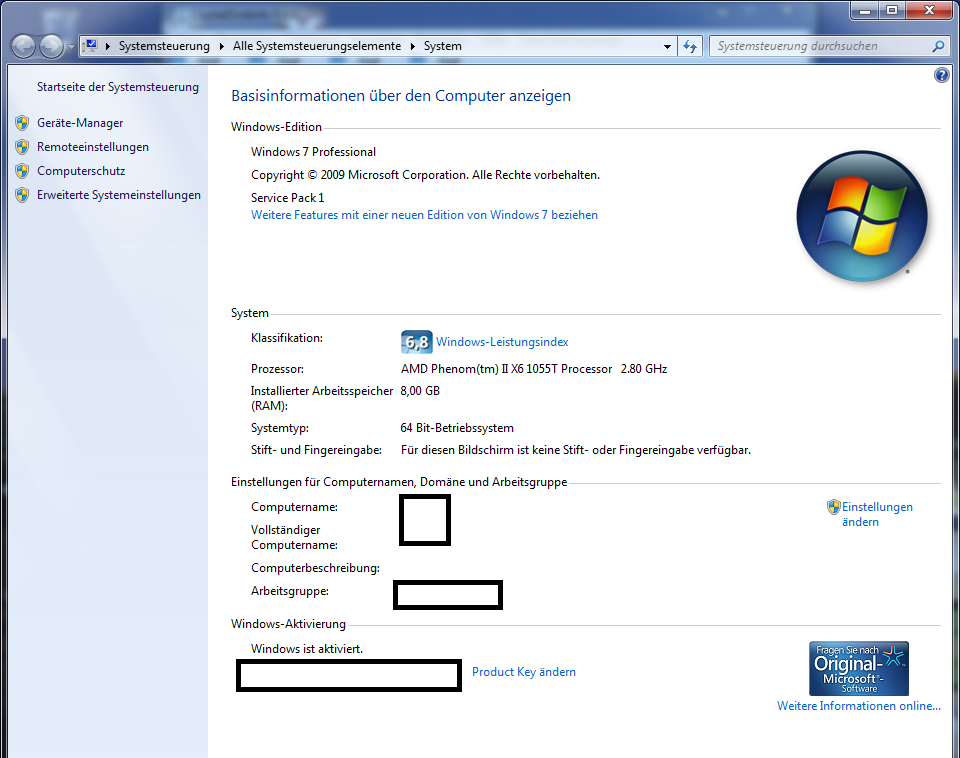This screenshot has width=960, height=758.
Task: Click the shield icon beside Erweiterte Systemeinstellungen
Action: pos(22,195)
